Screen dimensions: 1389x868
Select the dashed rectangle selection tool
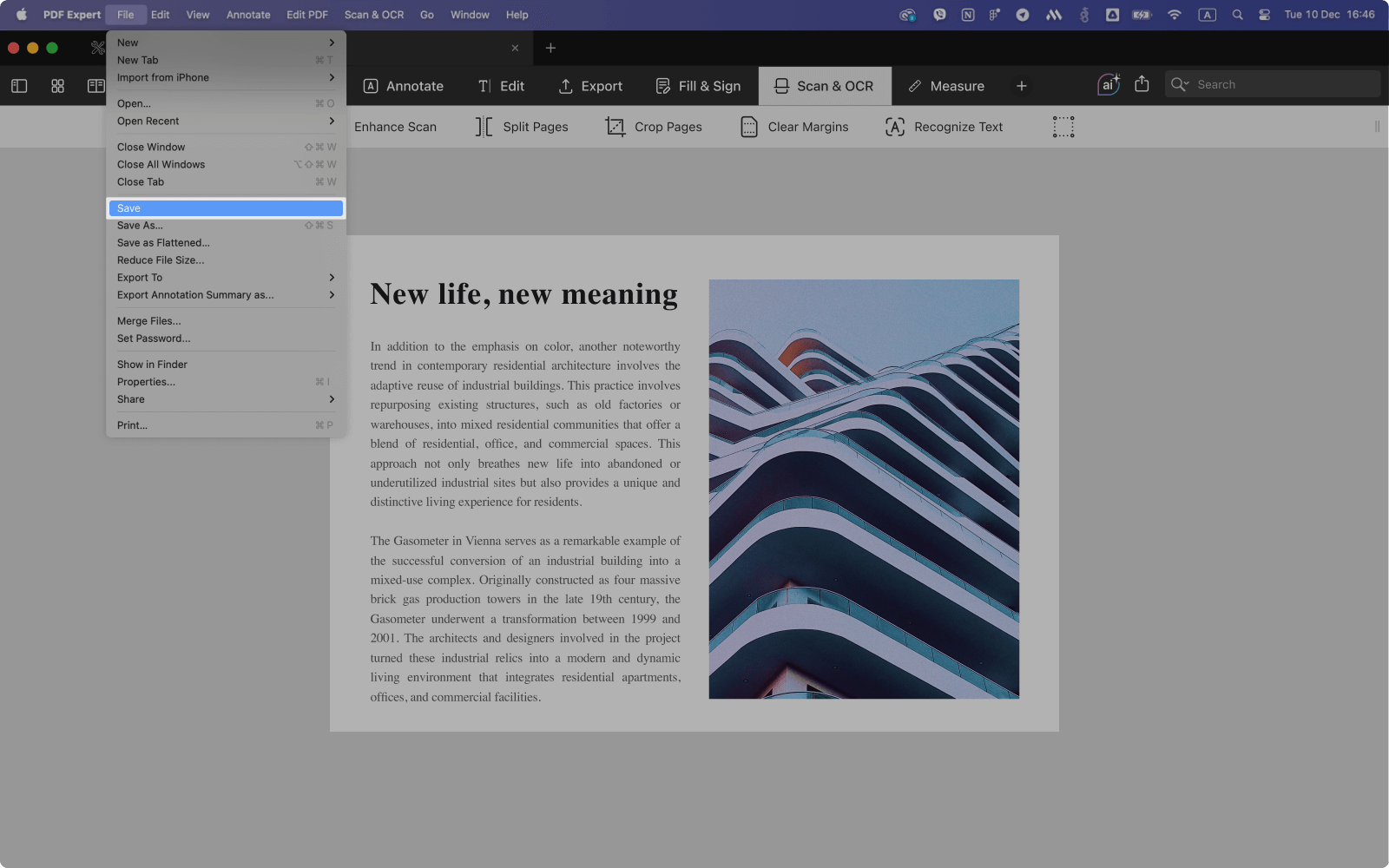(1063, 127)
